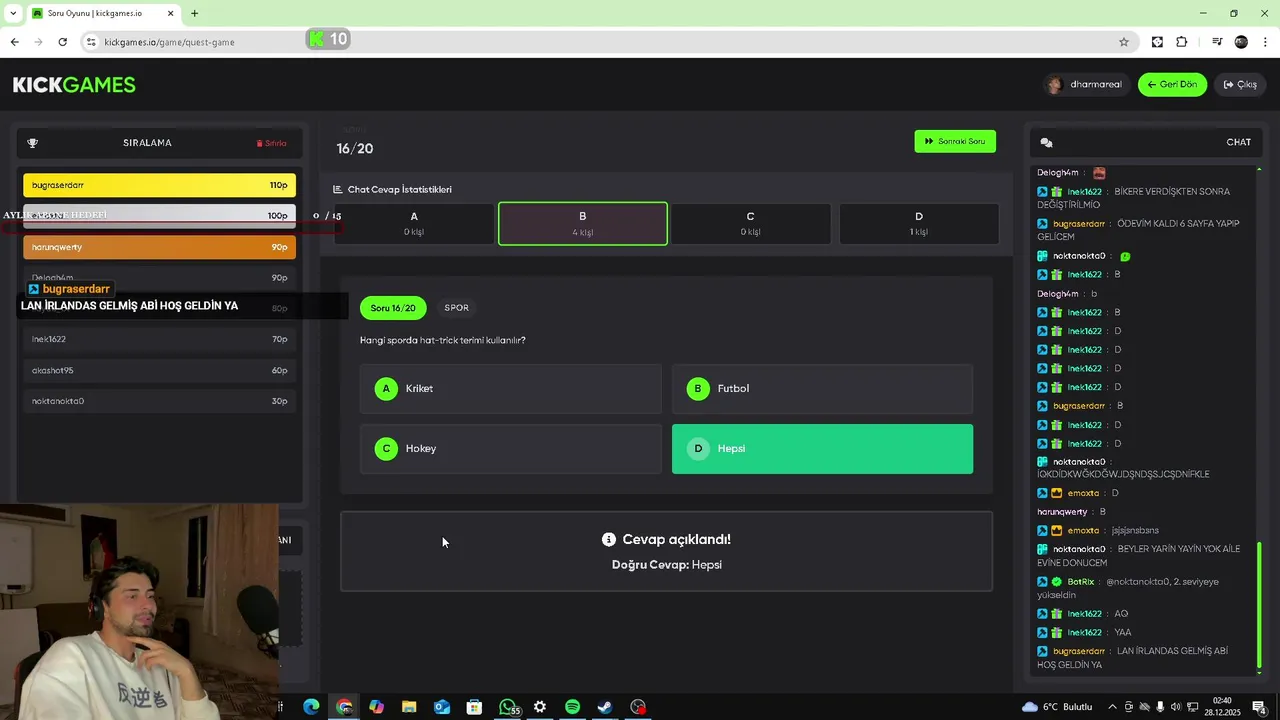Click the harunqwerty 90p ranking row
Image resolution: width=1280 pixels, height=720 pixels.
coord(160,247)
